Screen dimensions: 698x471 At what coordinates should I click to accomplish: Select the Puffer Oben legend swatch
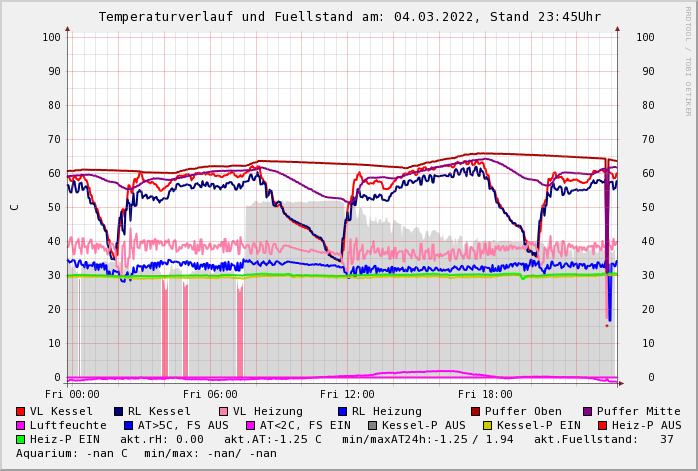[x=475, y=411]
